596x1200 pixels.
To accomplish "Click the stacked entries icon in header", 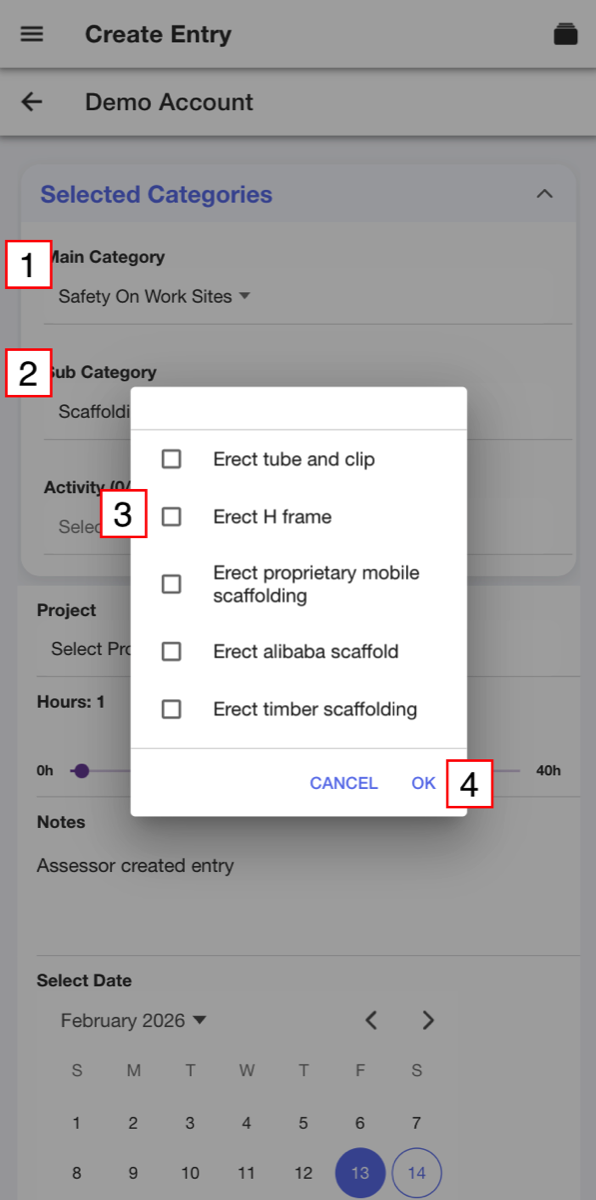I will (x=565, y=34).
